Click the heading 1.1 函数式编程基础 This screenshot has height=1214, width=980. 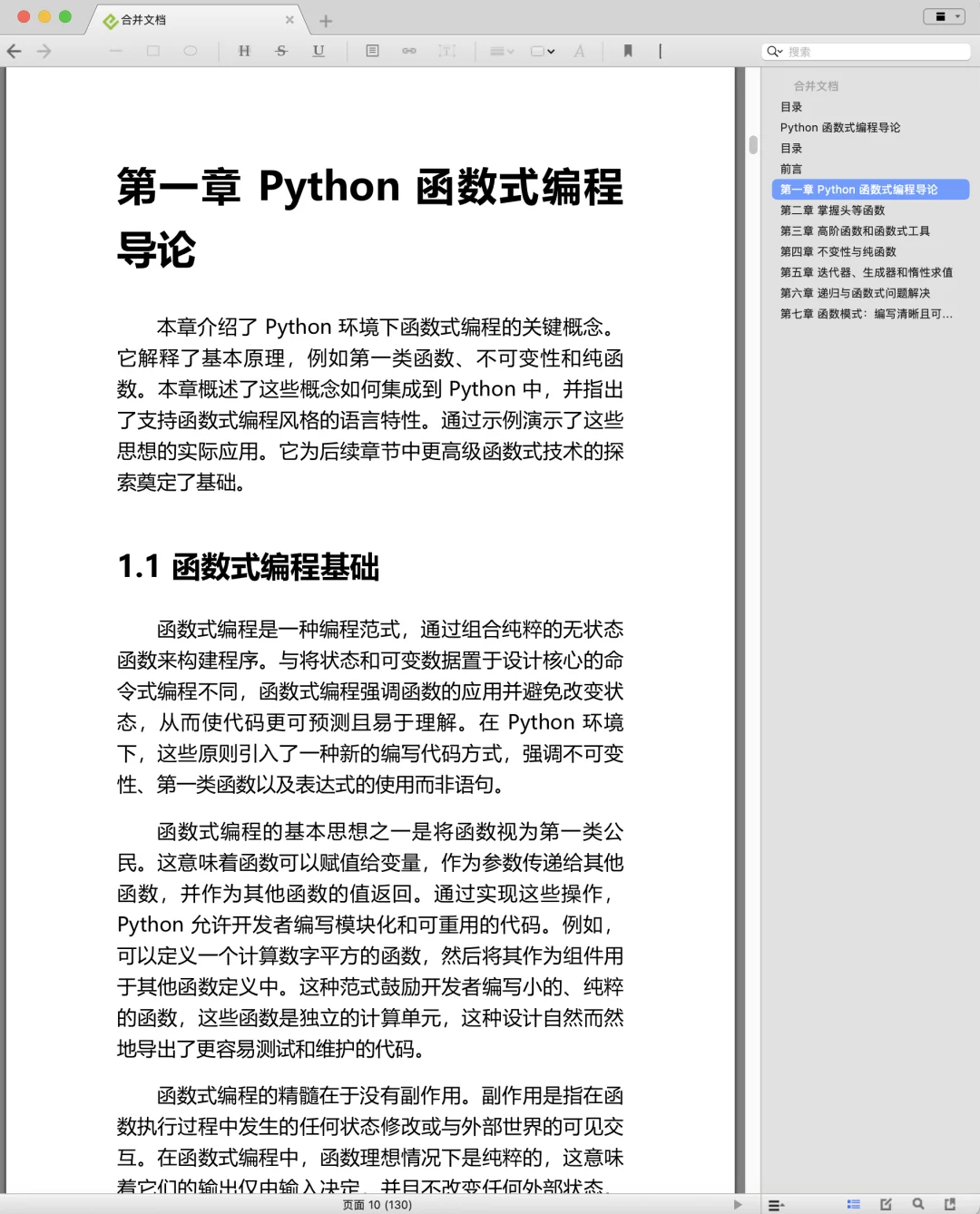(249, 567)
